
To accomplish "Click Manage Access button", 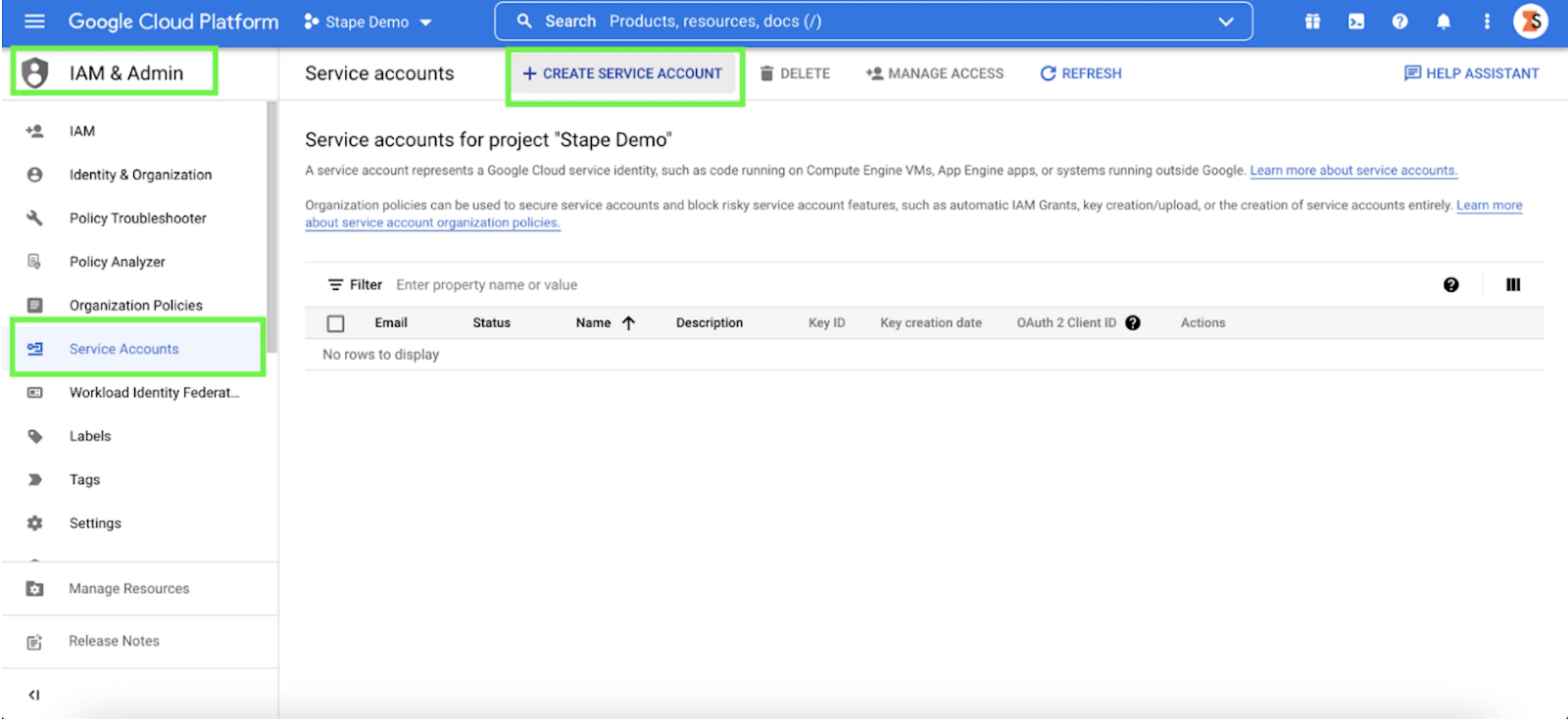I will 935,73.
